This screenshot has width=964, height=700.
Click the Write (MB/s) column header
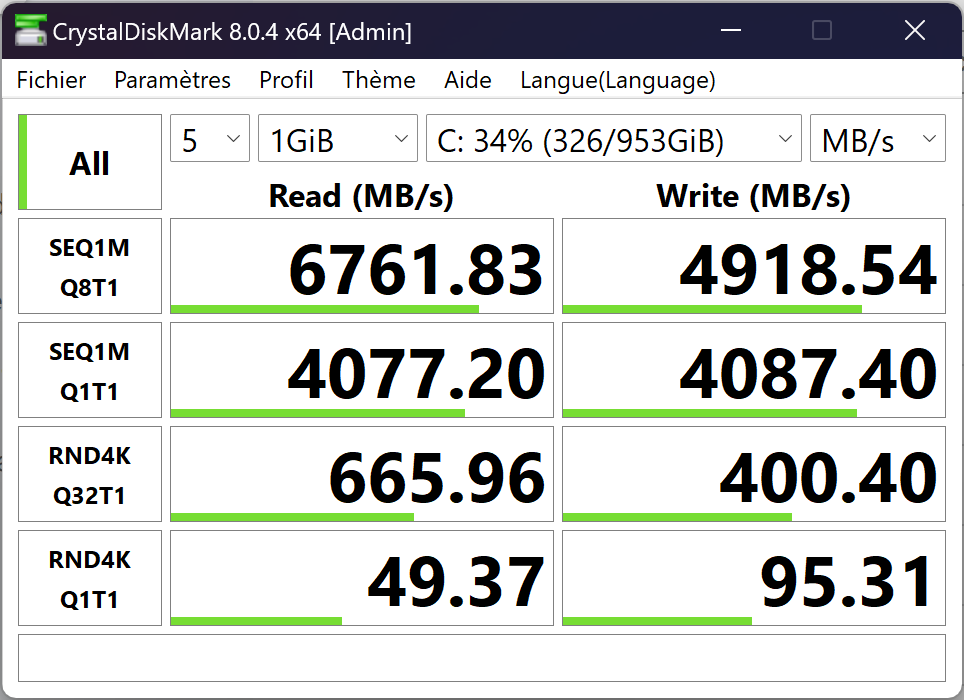point(754,196)
